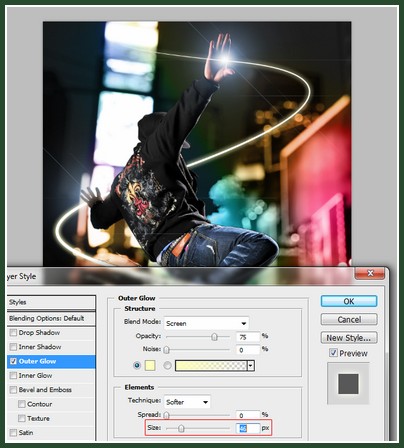Enable the Inner Shadow checkbox

pyautogui.click(x=13, y=347)
